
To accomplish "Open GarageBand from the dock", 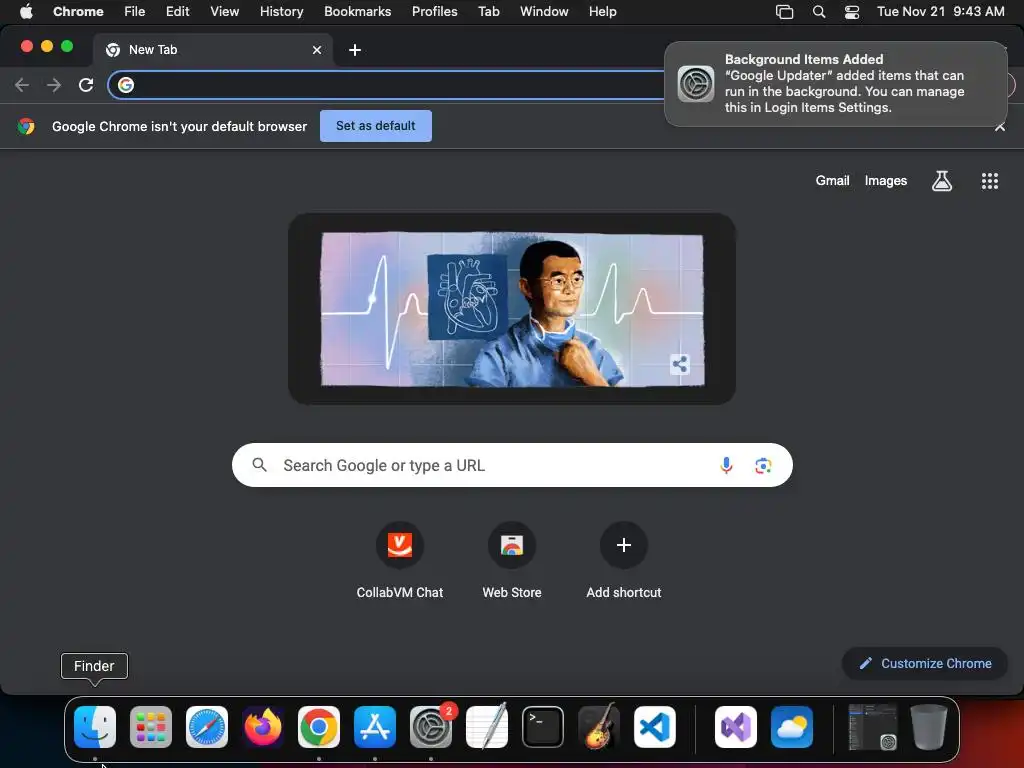I will pos(599,726).
